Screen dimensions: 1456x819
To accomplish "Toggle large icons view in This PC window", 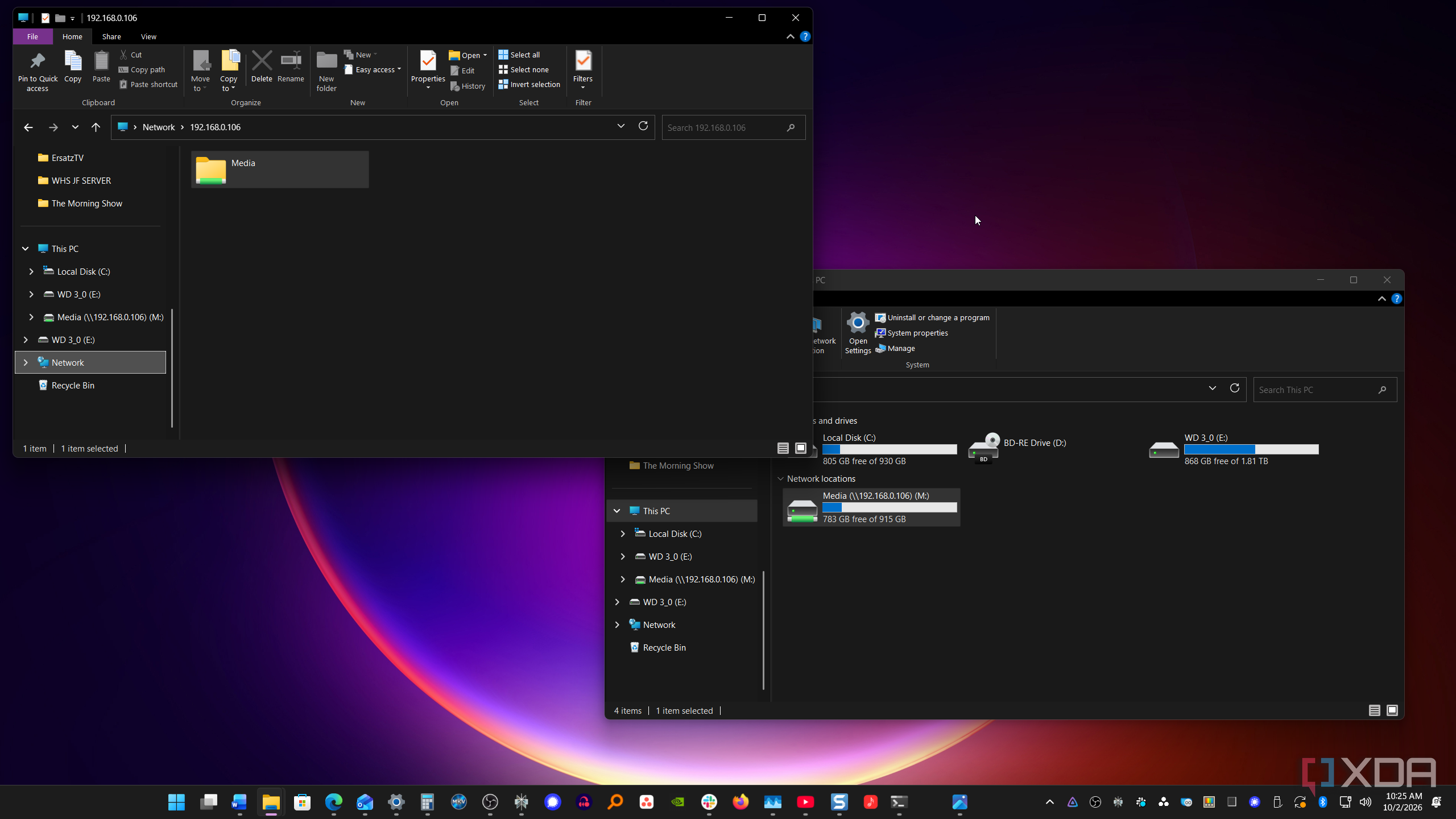I will tap(1392, 710).
